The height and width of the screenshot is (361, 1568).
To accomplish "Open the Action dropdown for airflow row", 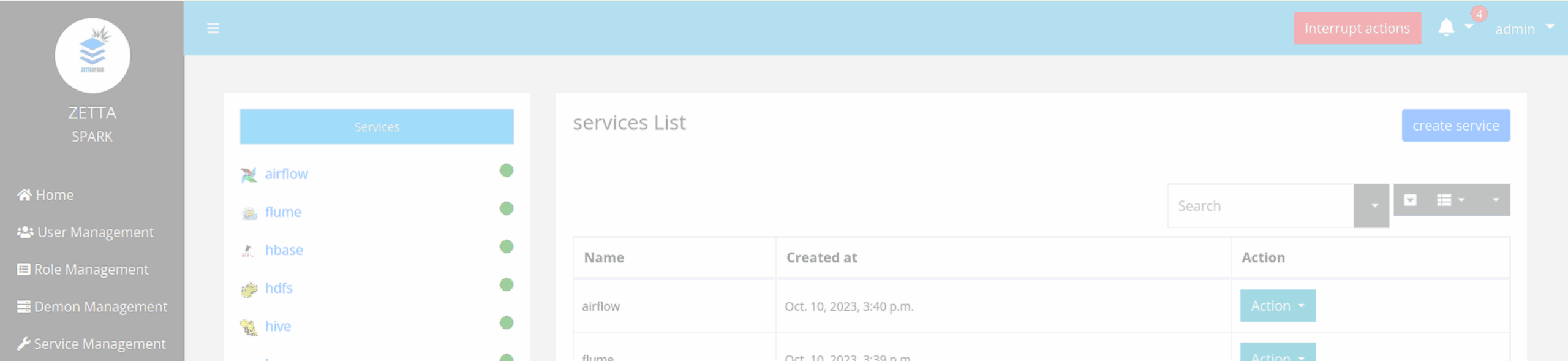I will (x=1278, y=306).
